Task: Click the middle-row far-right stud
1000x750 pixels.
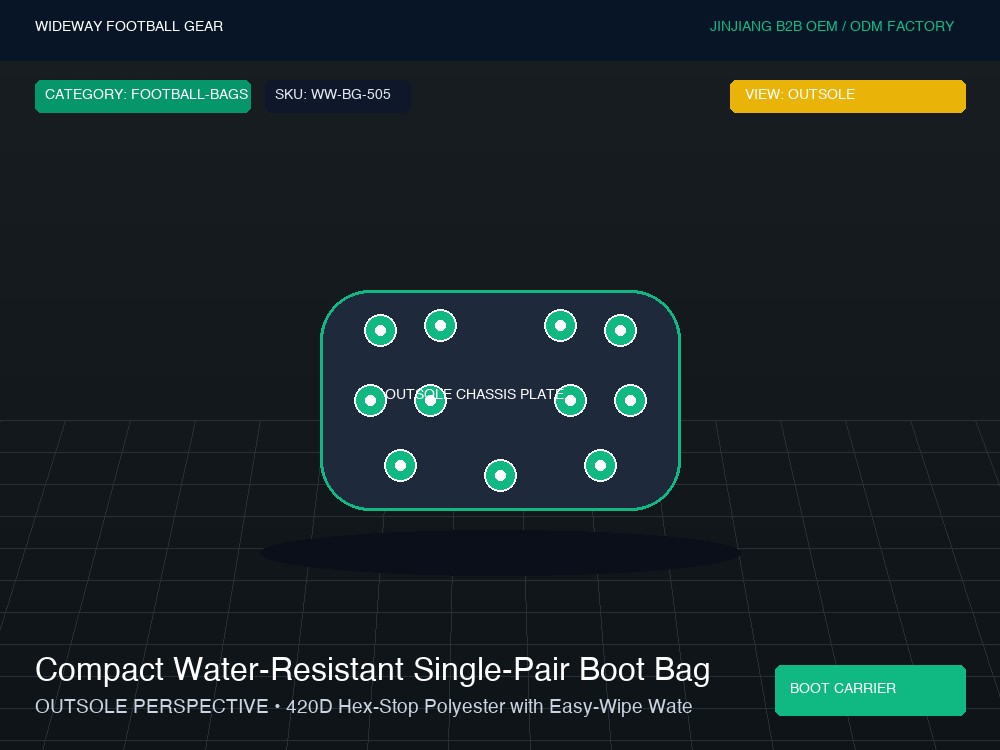Action: (x=631, y=401)
